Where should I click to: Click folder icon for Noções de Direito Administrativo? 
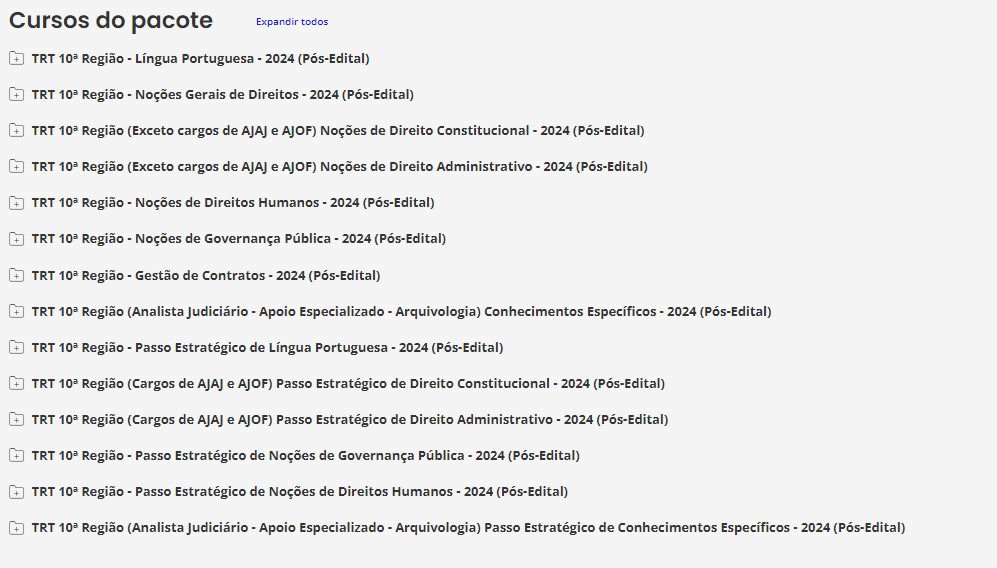click(16, 167)
